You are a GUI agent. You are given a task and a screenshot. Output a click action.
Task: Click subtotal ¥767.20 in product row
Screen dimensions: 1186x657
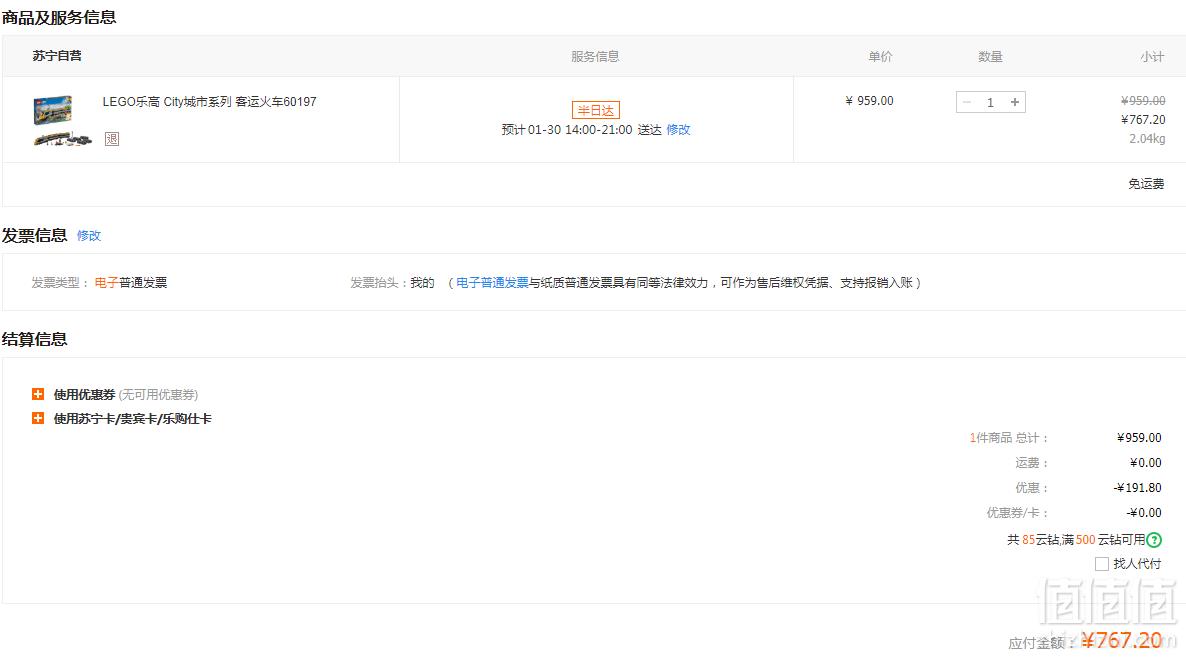pyautogui.click(x=1143, y=119)
